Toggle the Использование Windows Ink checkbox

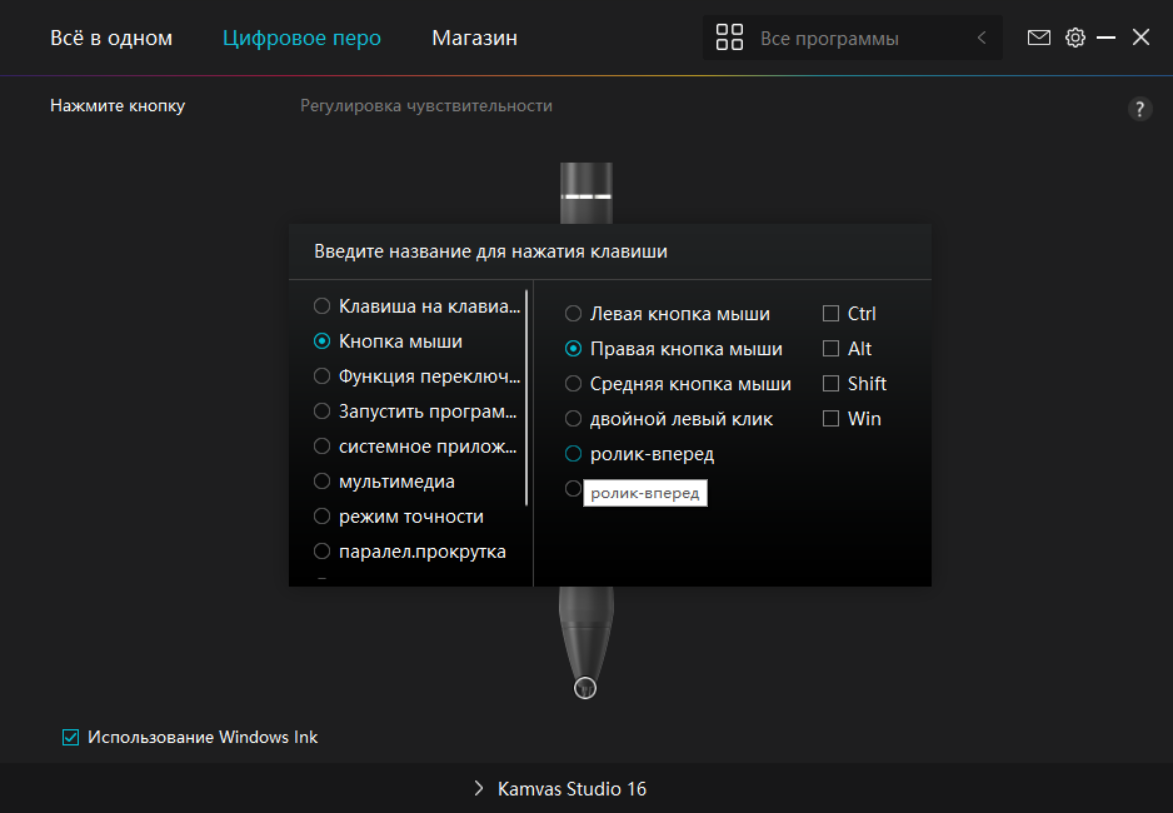[x=71, y=738]
